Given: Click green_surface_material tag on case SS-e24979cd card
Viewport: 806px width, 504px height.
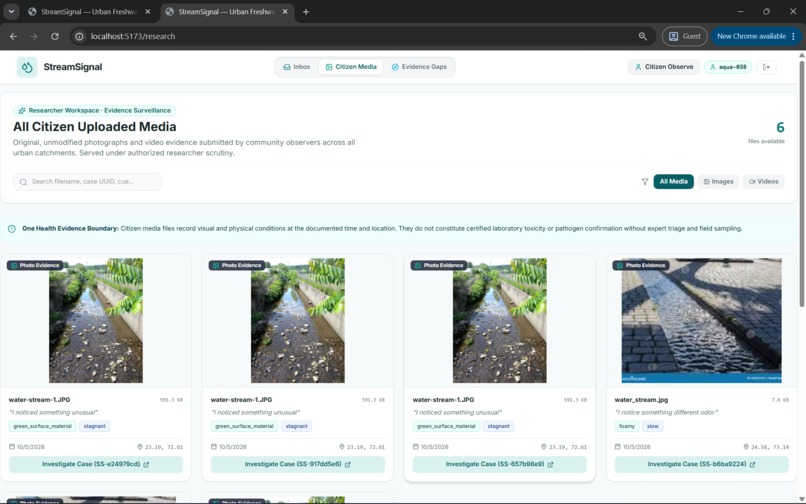Looking at the screenshot, I should 42,426.
